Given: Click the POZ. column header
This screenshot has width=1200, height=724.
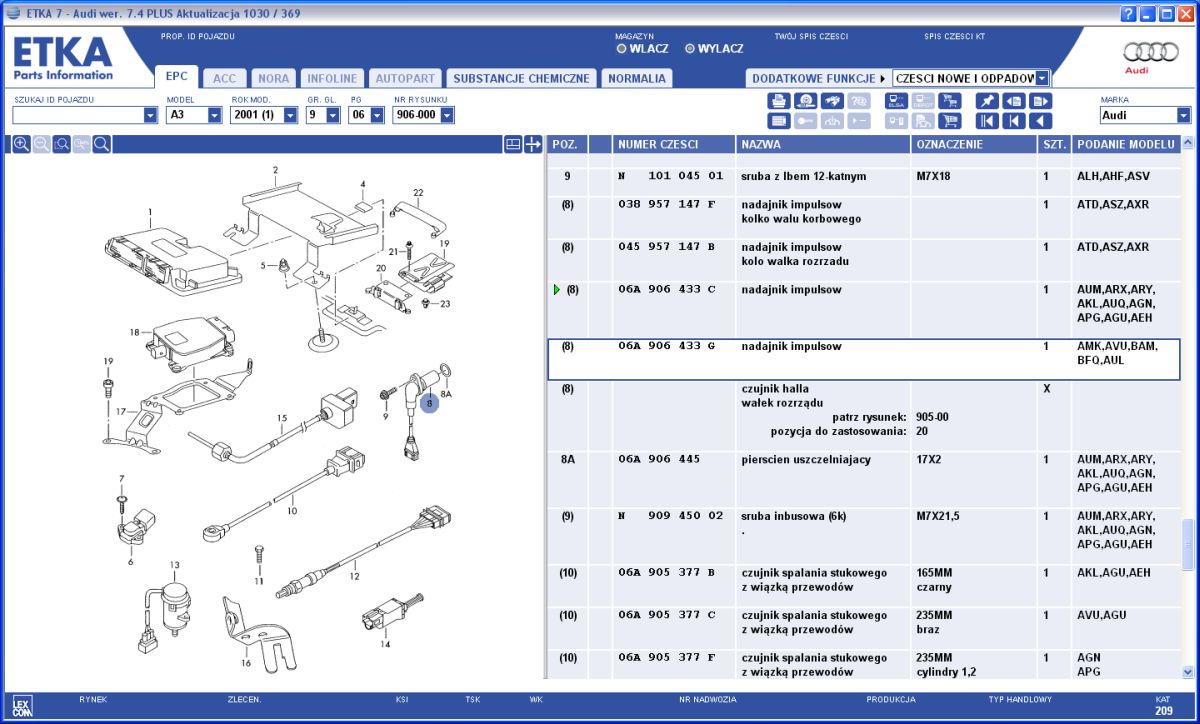Looking at the screenshot, I should (x=567, y=144).
